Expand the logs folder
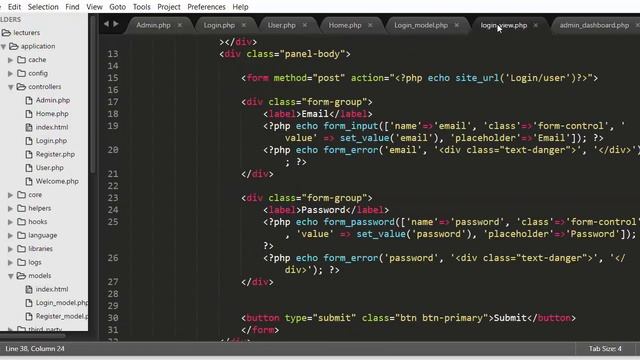Screen dimensions: 640x360 coord(11,262)
